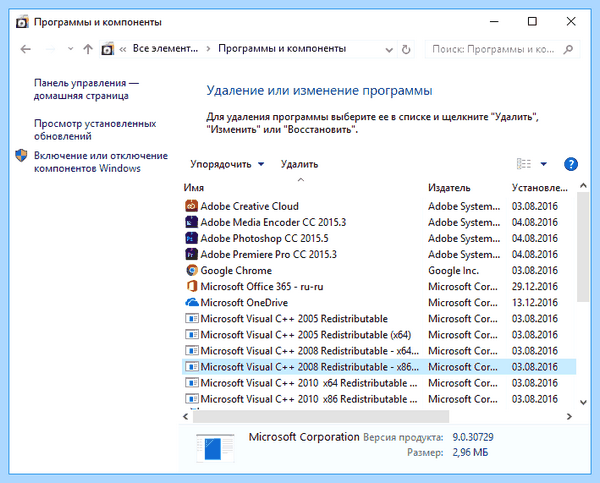Viewport: 600px width, 483px height.
Task: Click icon of Visual C++ 2008 Redistributable - x64
Action: (191, 351)
